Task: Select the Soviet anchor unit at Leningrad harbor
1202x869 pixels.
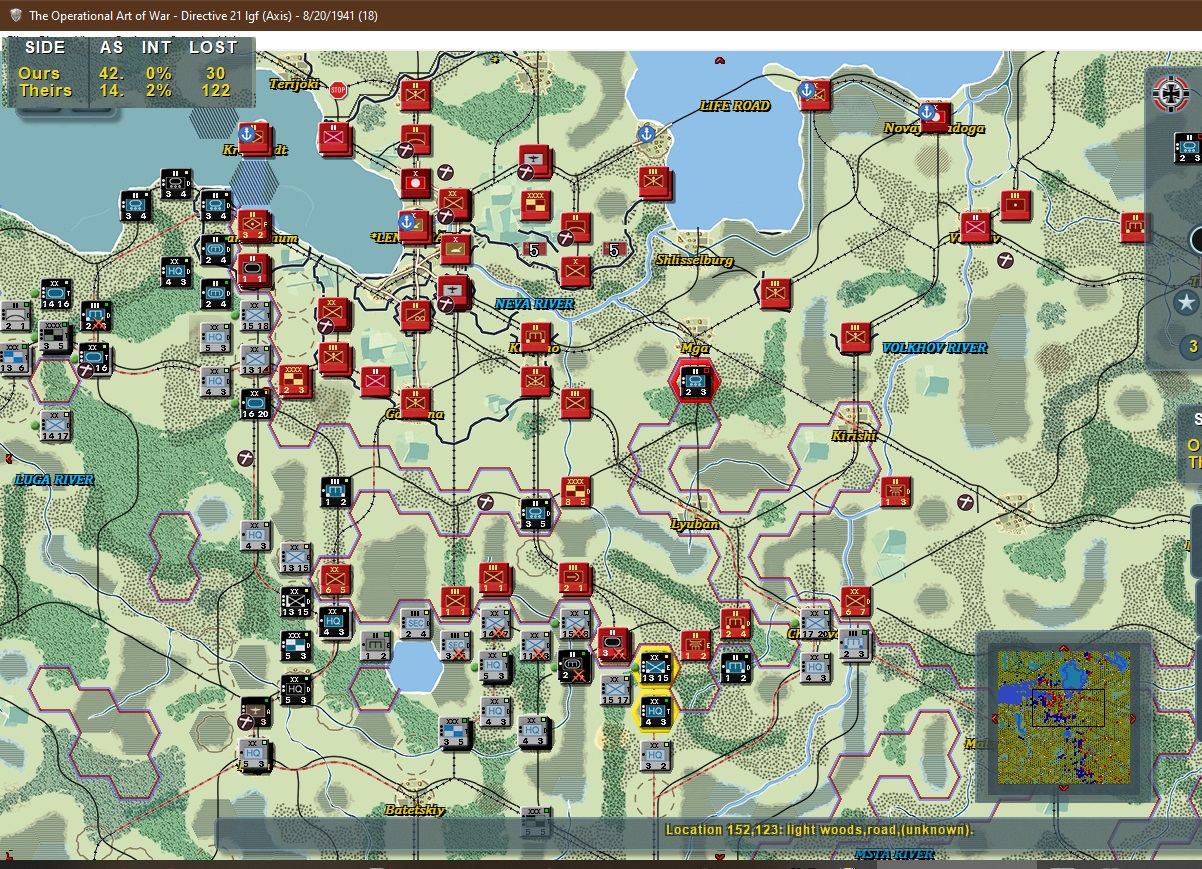Action: pyautogui.click(x=414, y=226)
